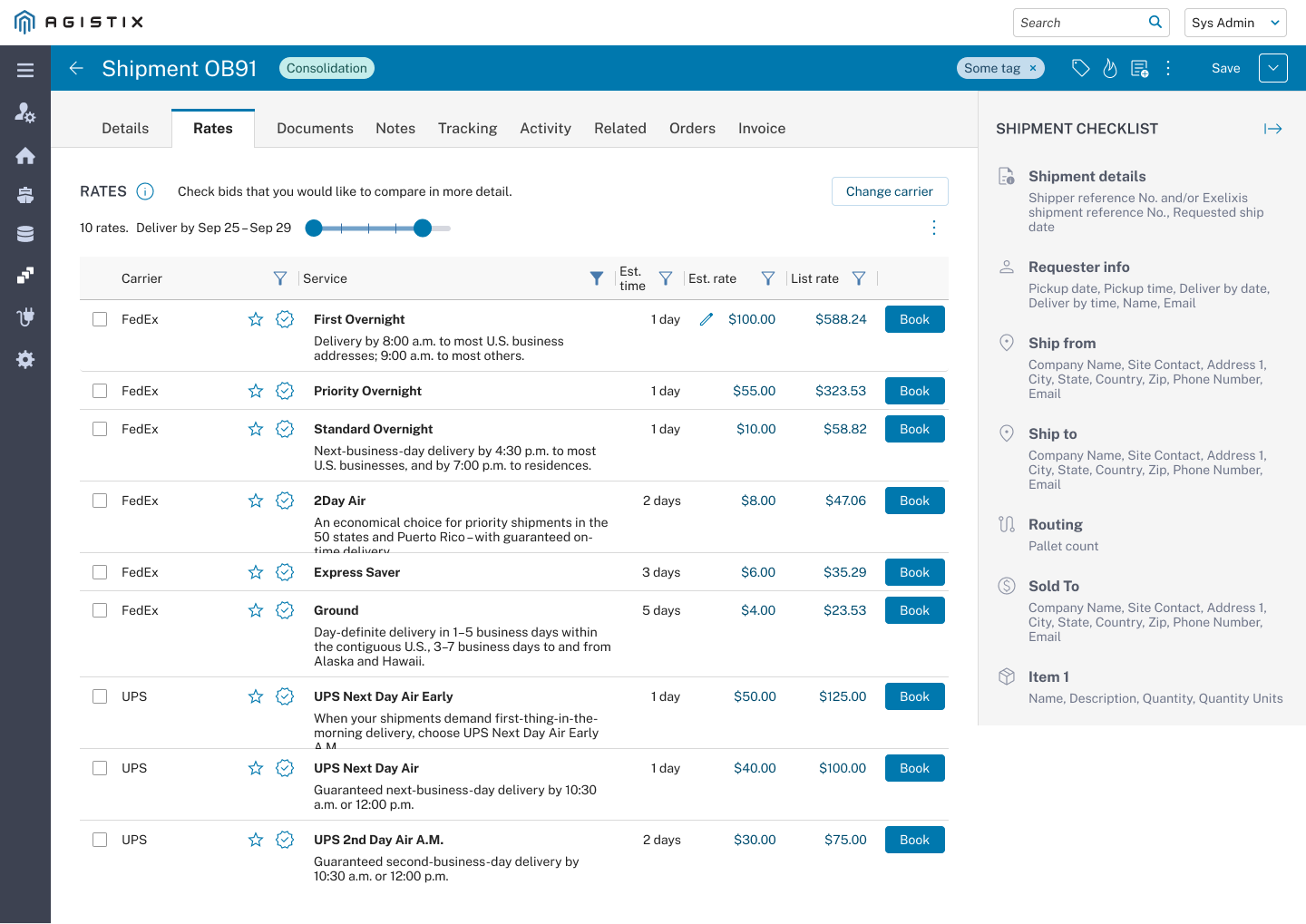Open the Tracking tab
Screen dimensions: 1306x924
pyautogui.click(x=467, y=129)
